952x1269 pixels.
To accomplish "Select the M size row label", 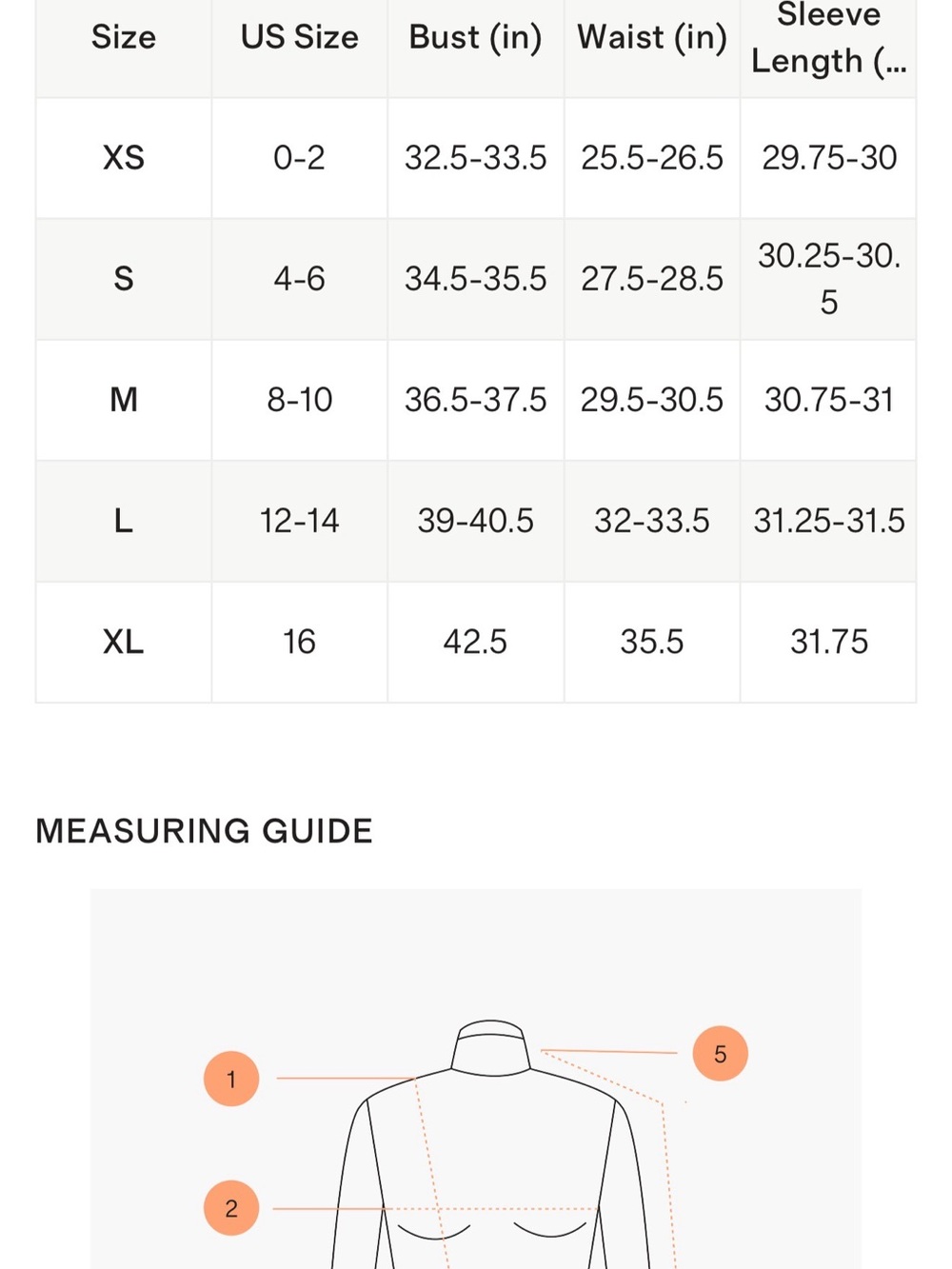I will (x=124, y=400).
